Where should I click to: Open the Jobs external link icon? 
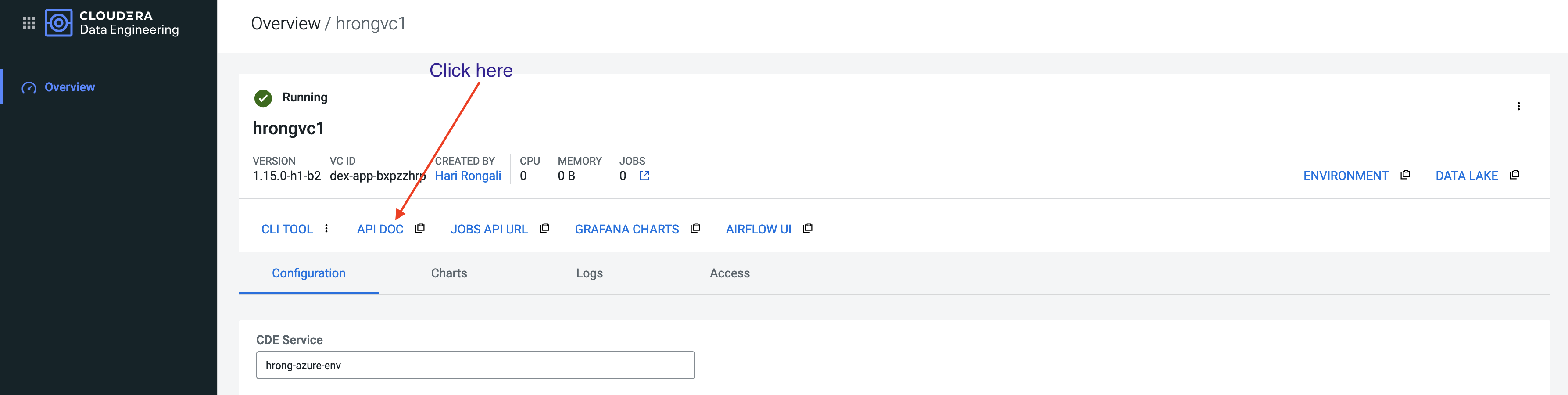644,175
